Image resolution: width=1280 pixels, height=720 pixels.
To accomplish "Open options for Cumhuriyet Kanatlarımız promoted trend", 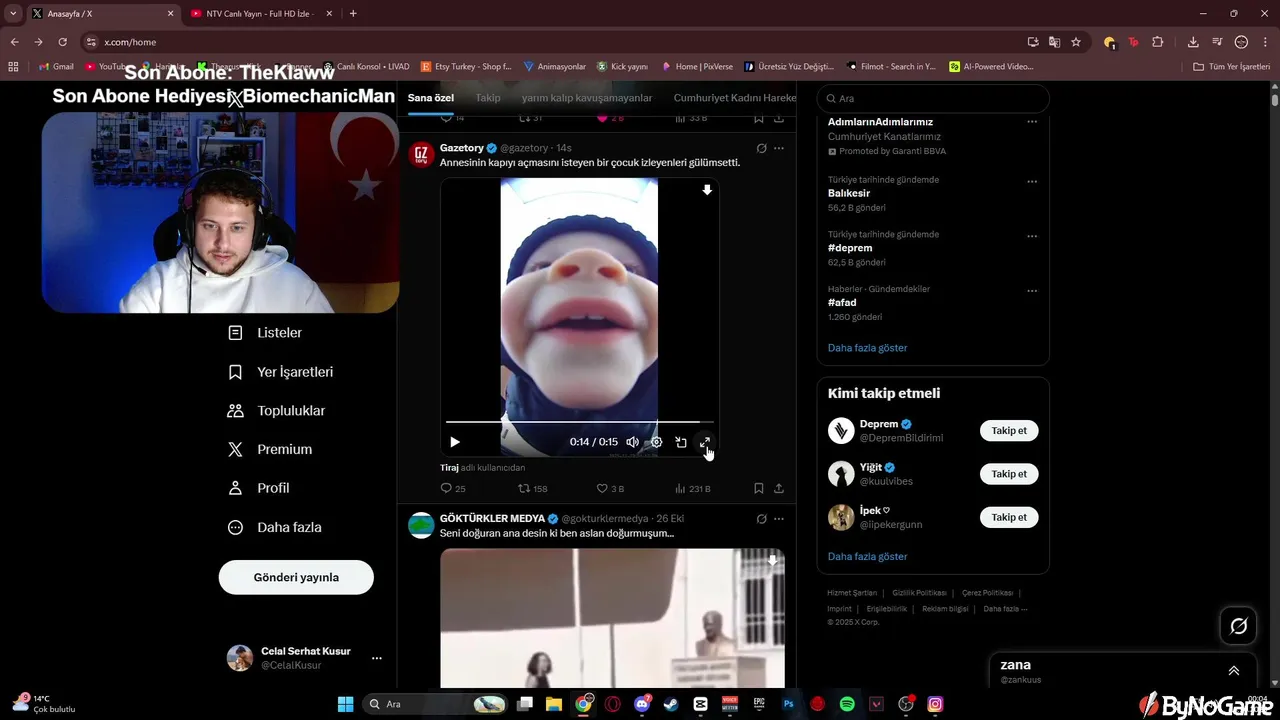I will (1032, 122).
